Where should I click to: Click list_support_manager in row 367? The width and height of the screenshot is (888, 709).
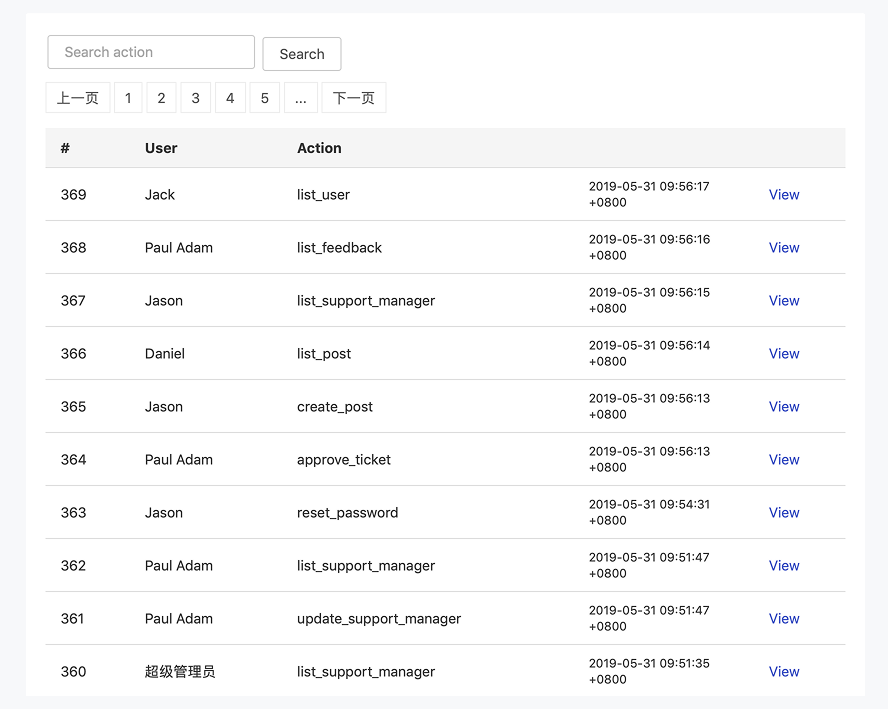[x=366, y=300]
